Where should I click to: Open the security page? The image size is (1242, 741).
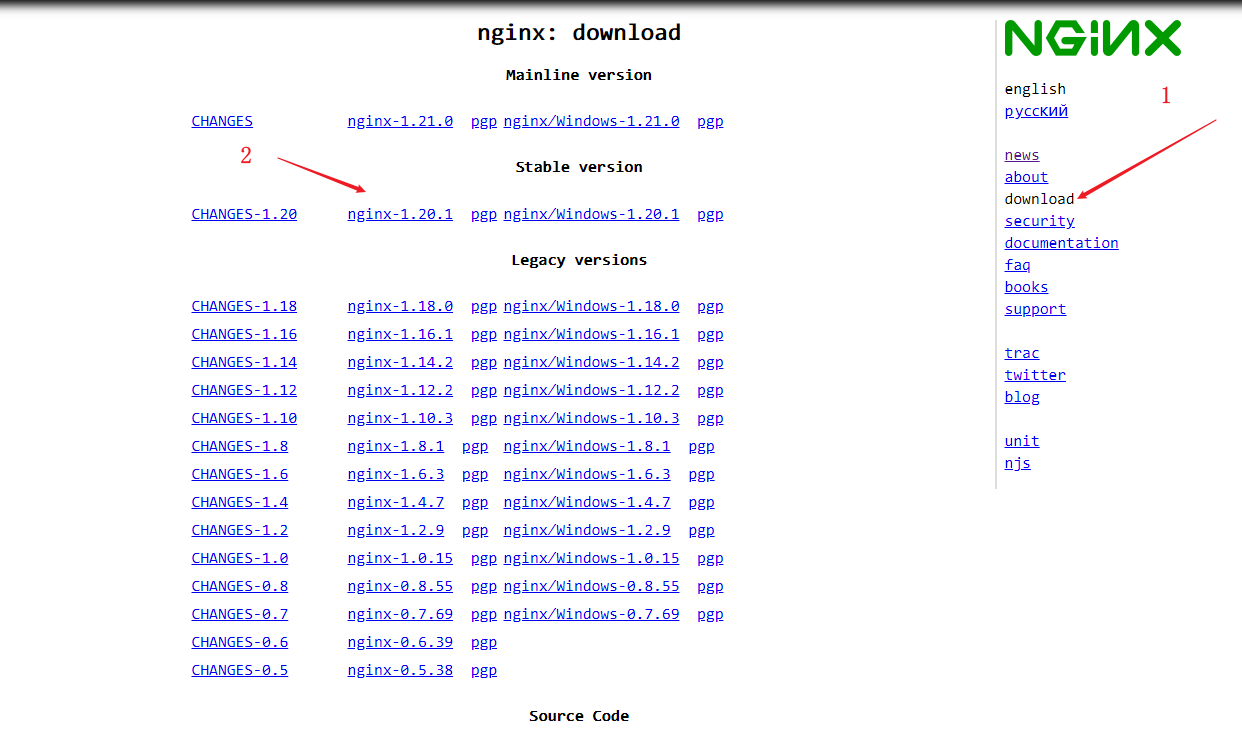(x=1039, y=221)
